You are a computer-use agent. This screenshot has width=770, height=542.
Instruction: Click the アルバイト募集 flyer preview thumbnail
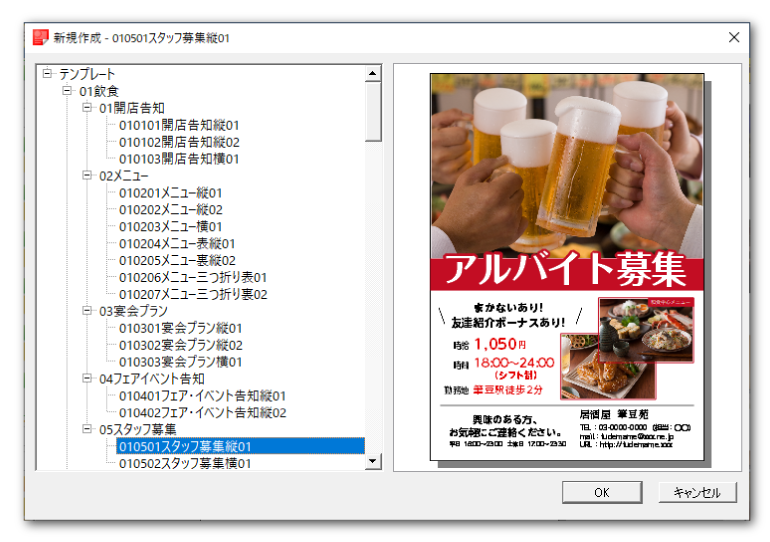567,267
